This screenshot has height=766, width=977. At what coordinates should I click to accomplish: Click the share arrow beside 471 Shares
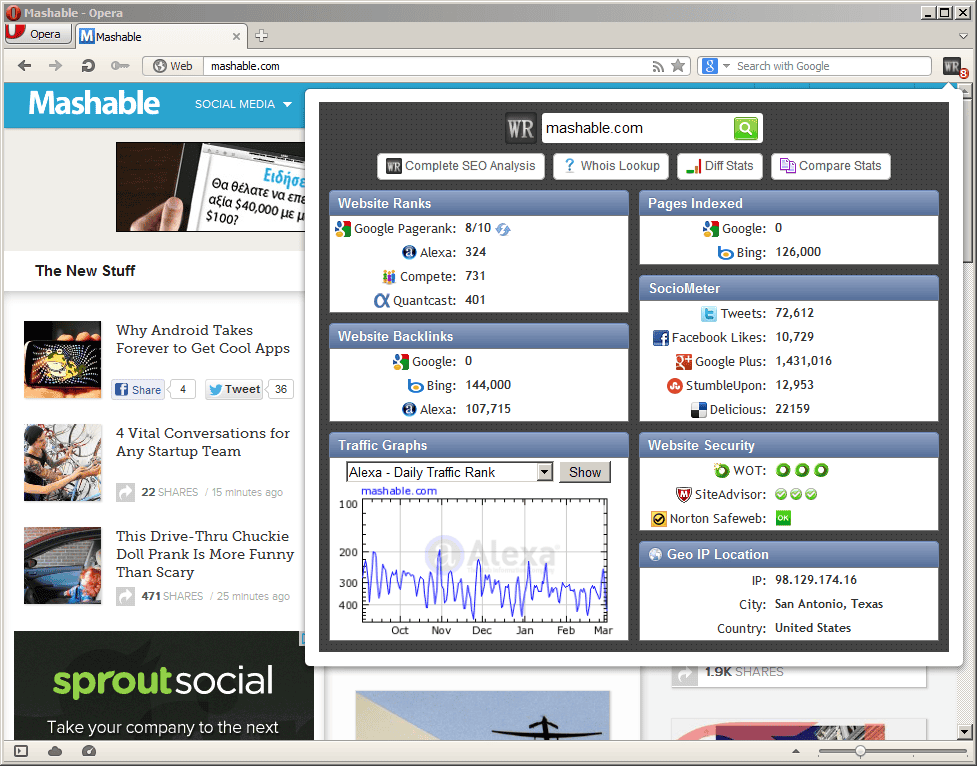tap(125, 596)
